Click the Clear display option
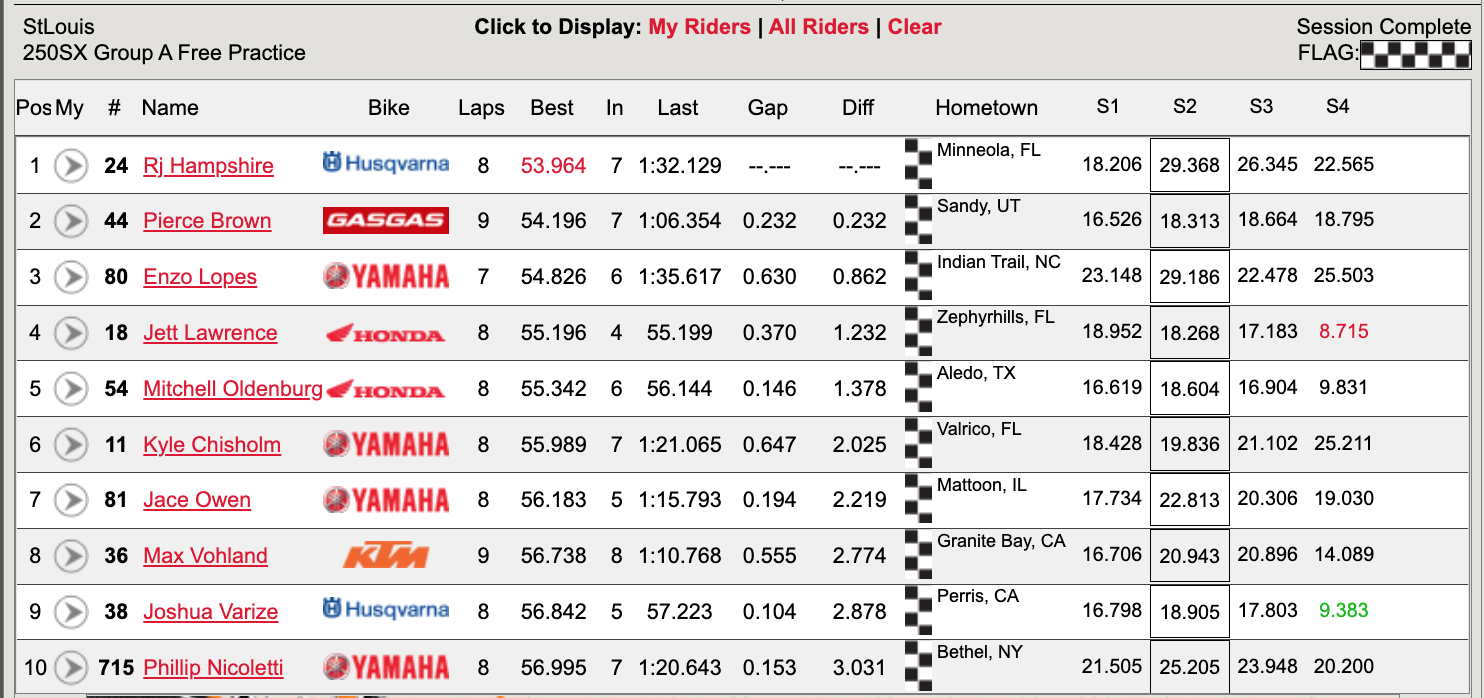 click(914, 27)
